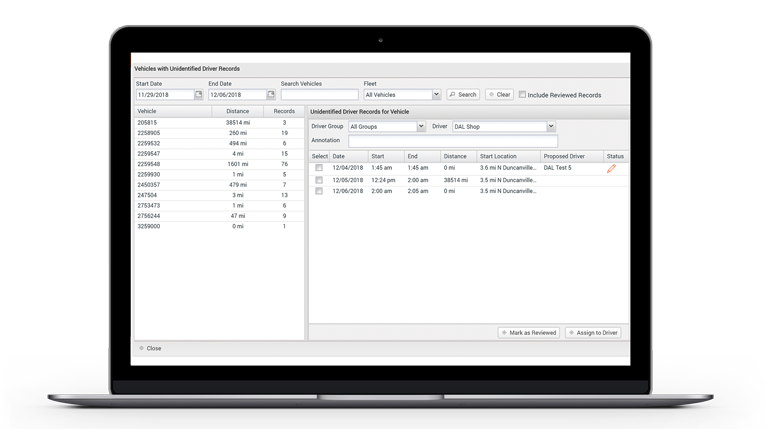Select vehicle 2756244 row
Viewport: 770px width, 429px height.
coord(219,216)
